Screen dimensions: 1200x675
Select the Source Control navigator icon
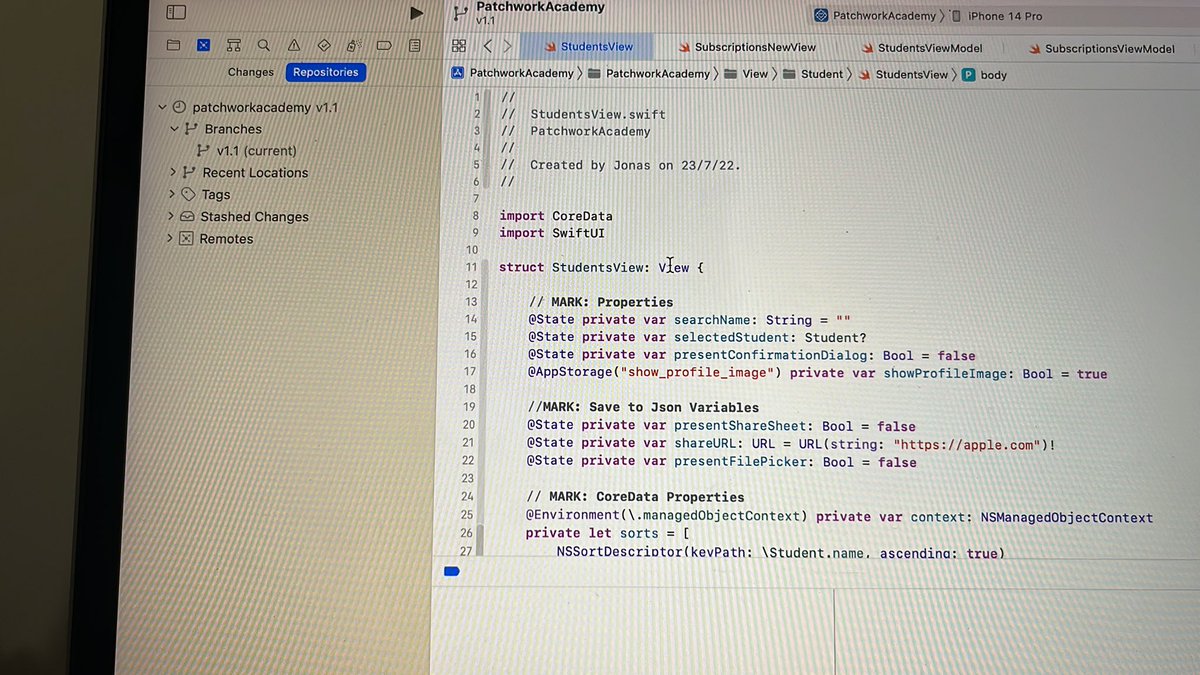[x=203, y=45]
